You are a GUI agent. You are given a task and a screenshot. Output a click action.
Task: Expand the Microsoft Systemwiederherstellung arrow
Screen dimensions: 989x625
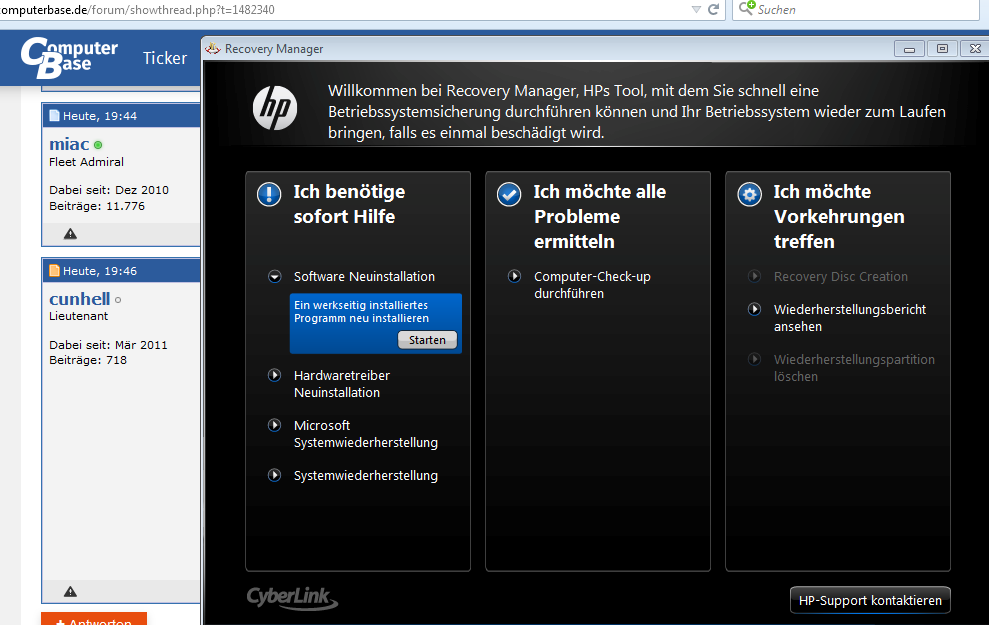coord(274,425)
